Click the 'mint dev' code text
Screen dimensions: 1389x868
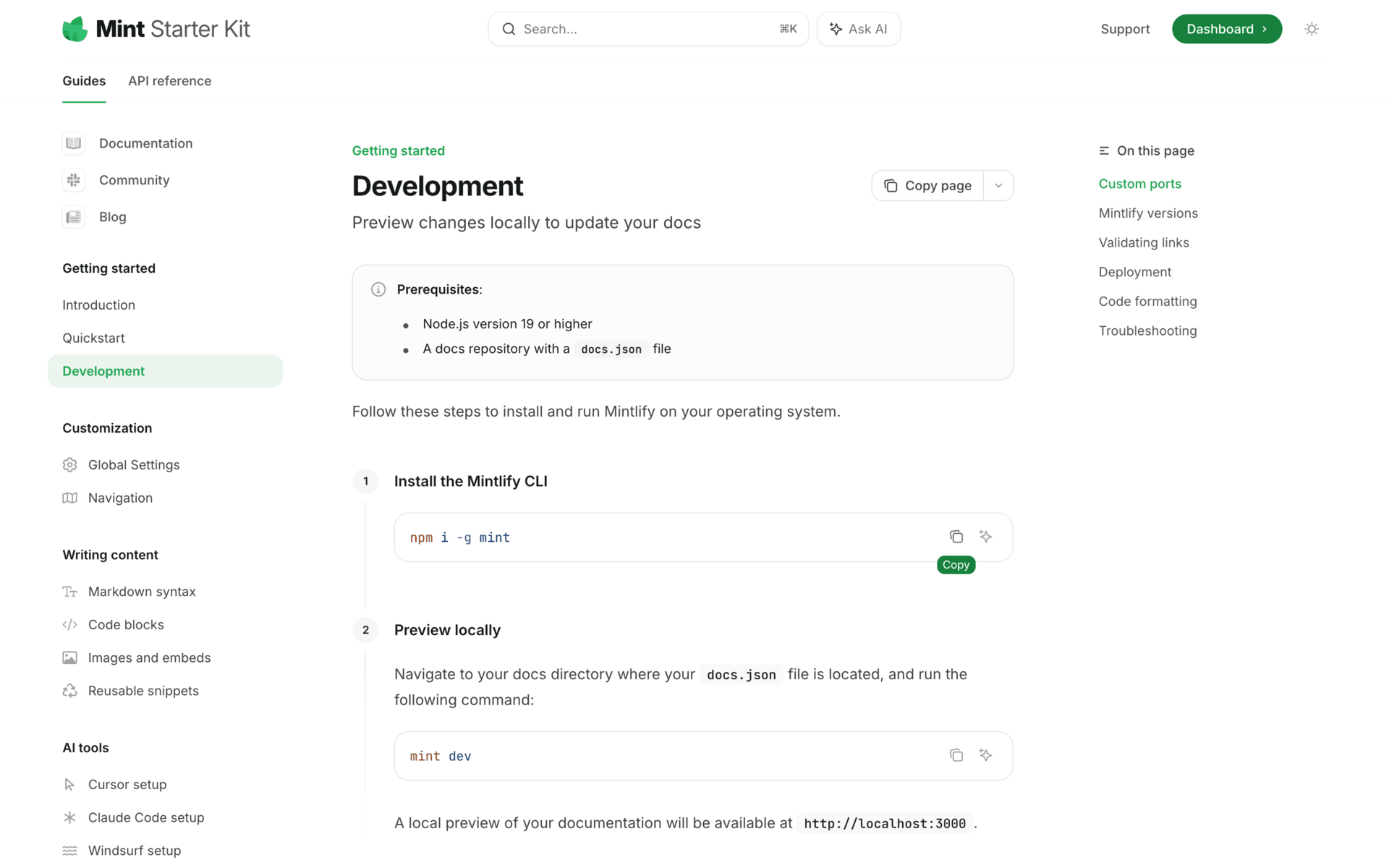(441, 756)
